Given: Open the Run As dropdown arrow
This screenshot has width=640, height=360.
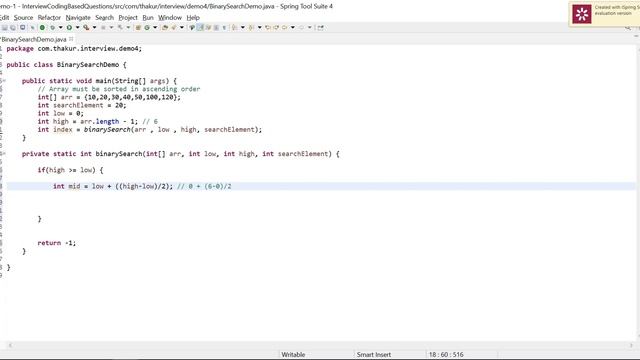Looking at the screenshot, I should pyautogui.click(x=77, y=27).
